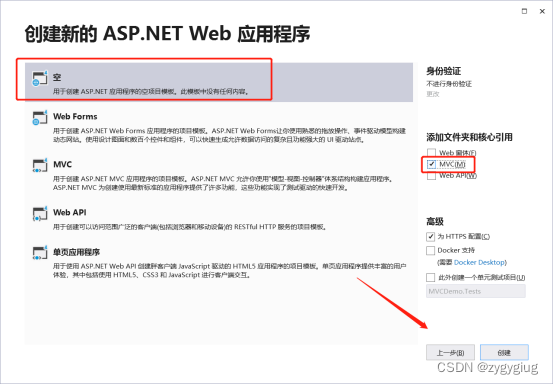Choose the 单页应用程序 template title

(77, 252)
